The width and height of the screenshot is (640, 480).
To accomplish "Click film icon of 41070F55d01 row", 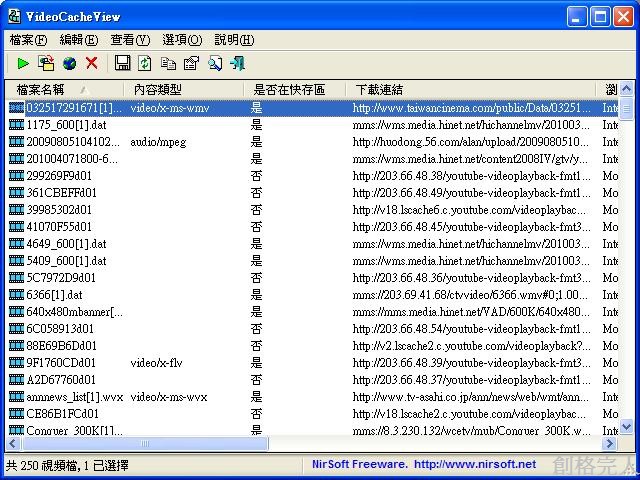I will coord(16,227).
